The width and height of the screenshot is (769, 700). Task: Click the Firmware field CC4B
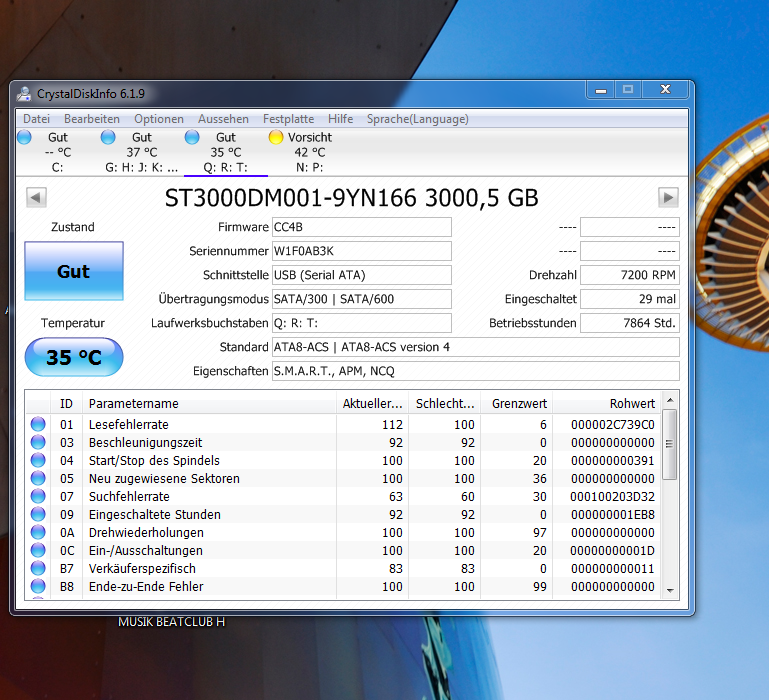(x=361, y=227)
